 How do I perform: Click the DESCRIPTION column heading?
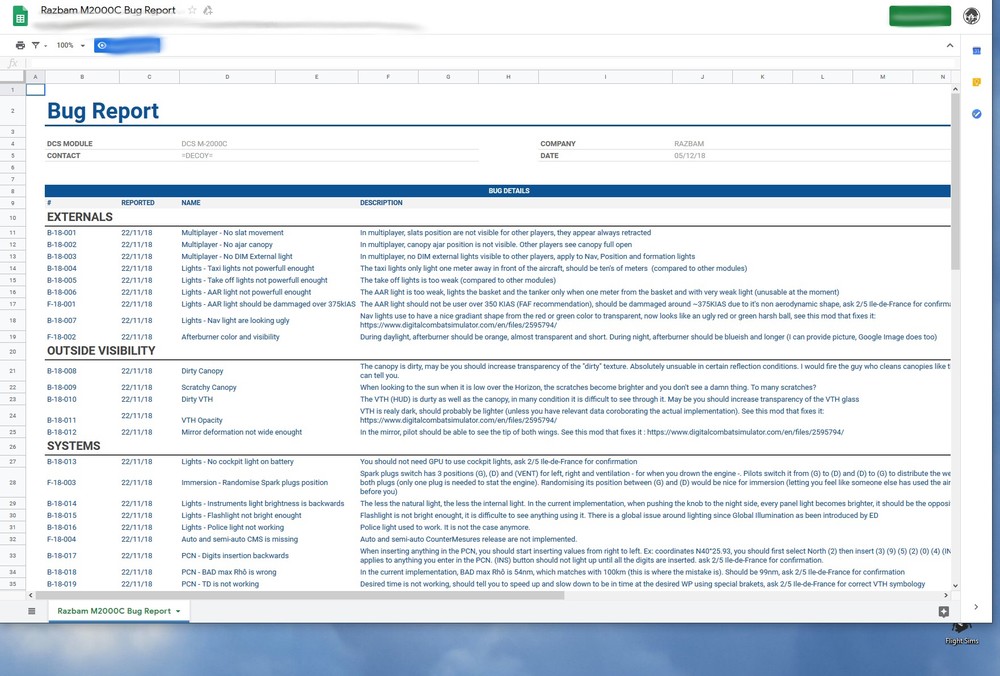[381, 203]
